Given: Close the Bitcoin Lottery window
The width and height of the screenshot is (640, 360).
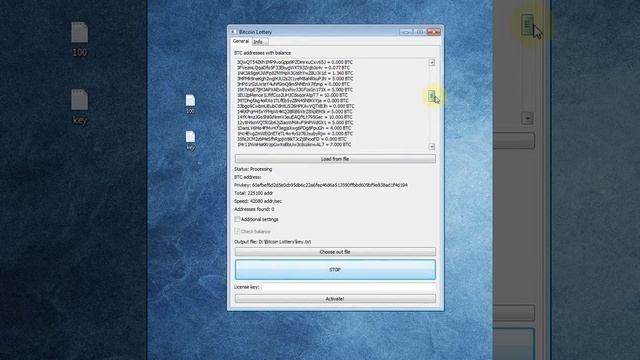Looking at the screenshot, I should click(433, 32).
